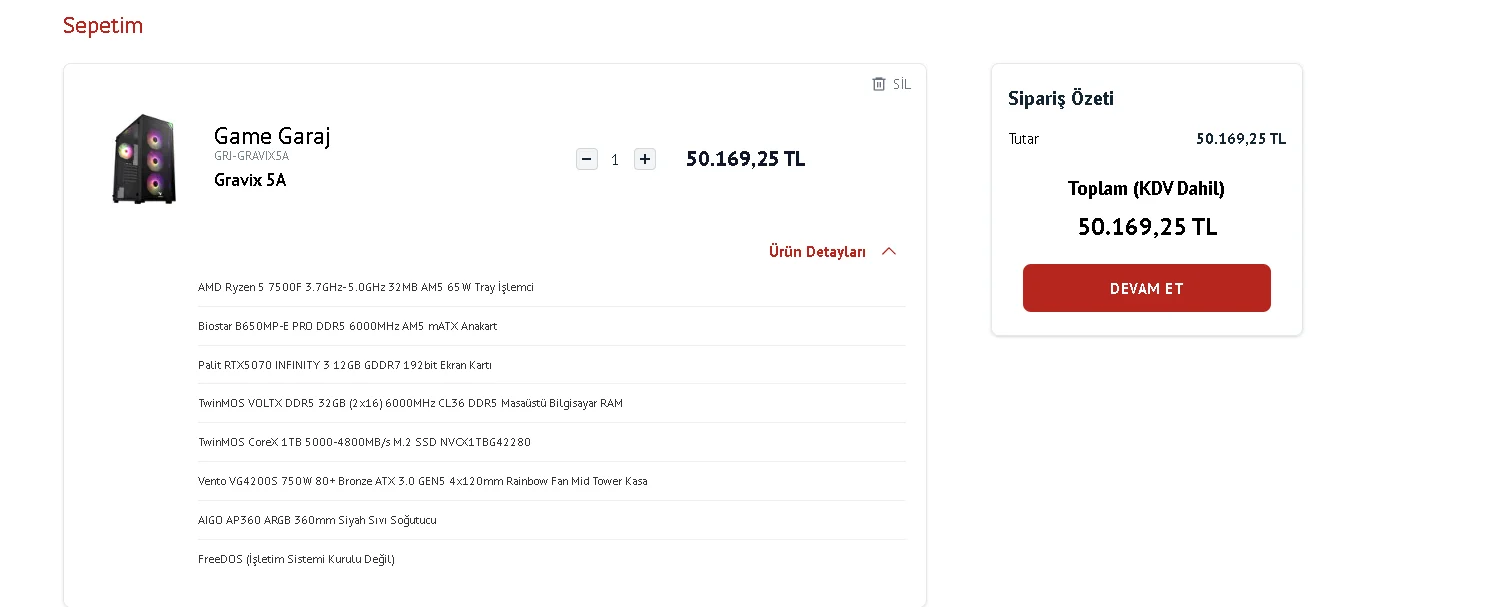This screenshot has width=1489, height=607.
Task: Click the Game Garaj brand name
Action: coord(272,136)
